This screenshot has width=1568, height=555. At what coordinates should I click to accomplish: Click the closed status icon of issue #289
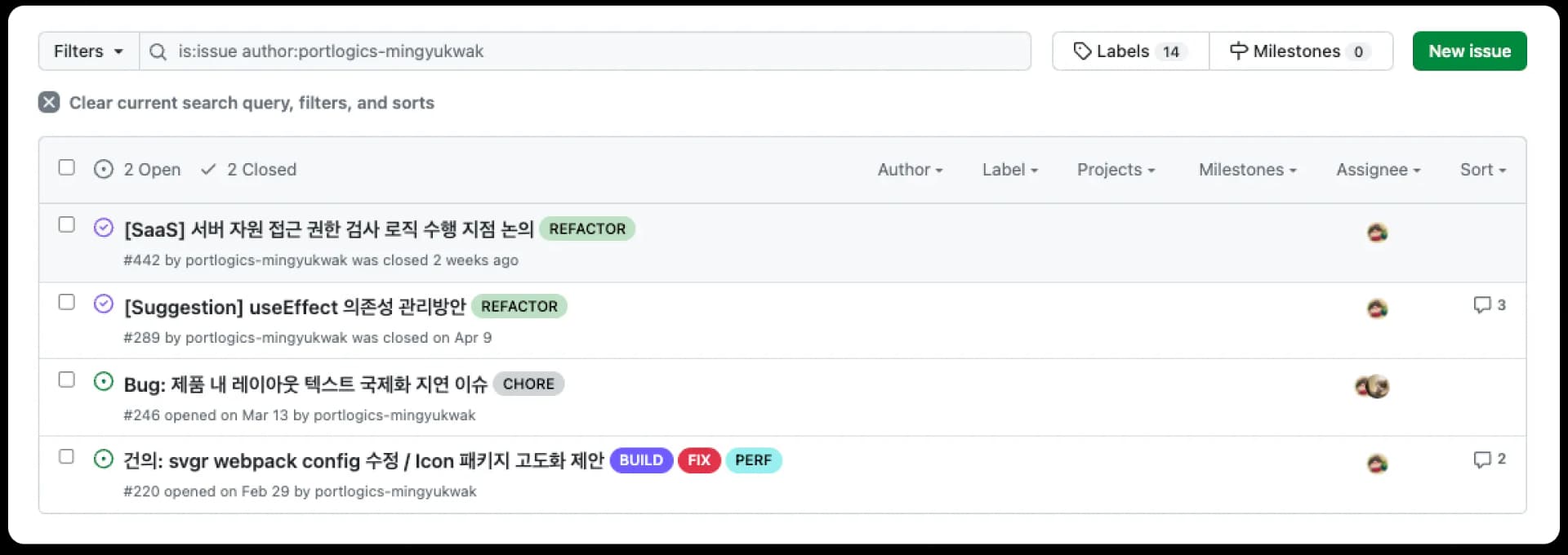click(104, 304)
